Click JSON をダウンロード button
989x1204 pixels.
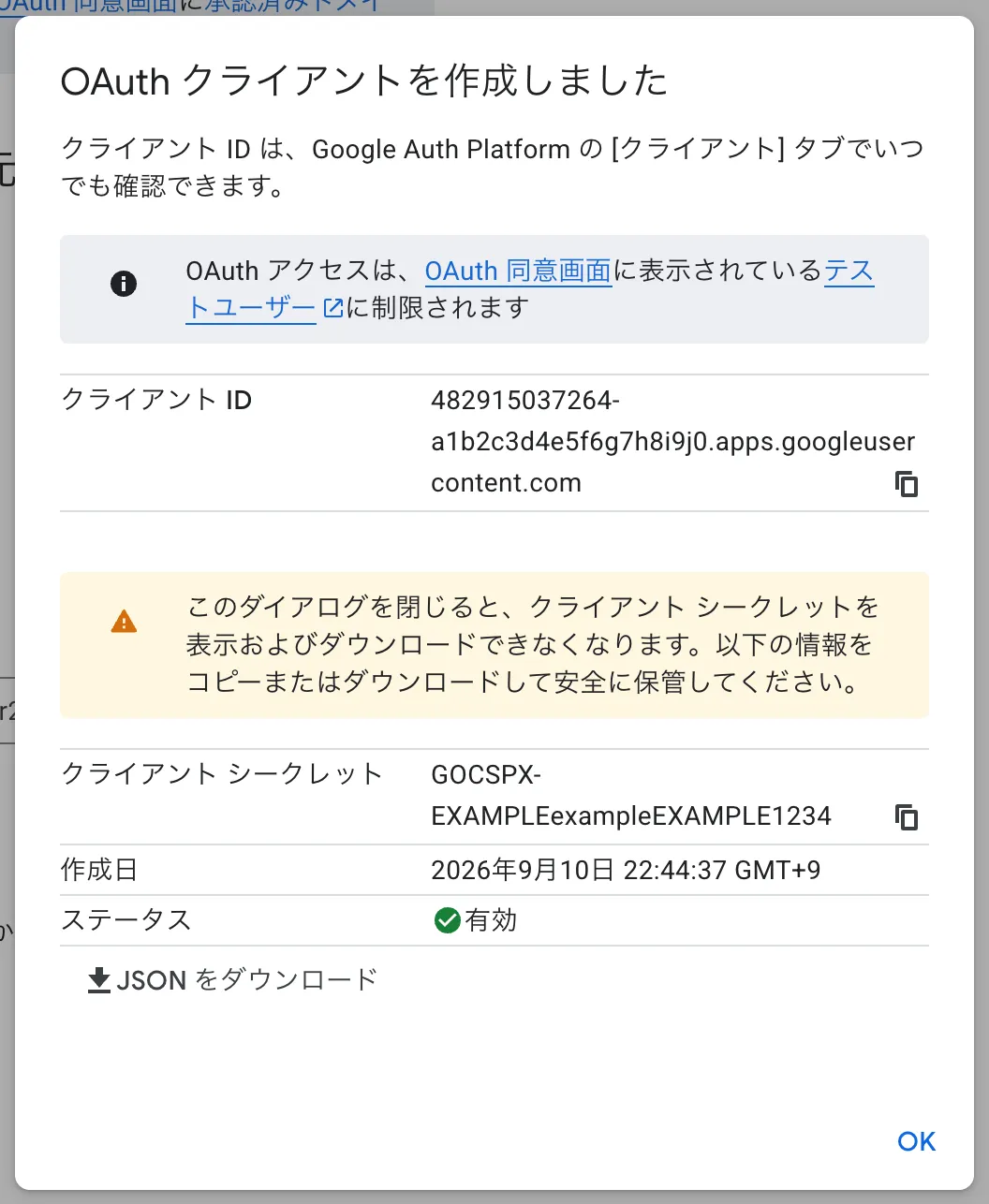232,980
